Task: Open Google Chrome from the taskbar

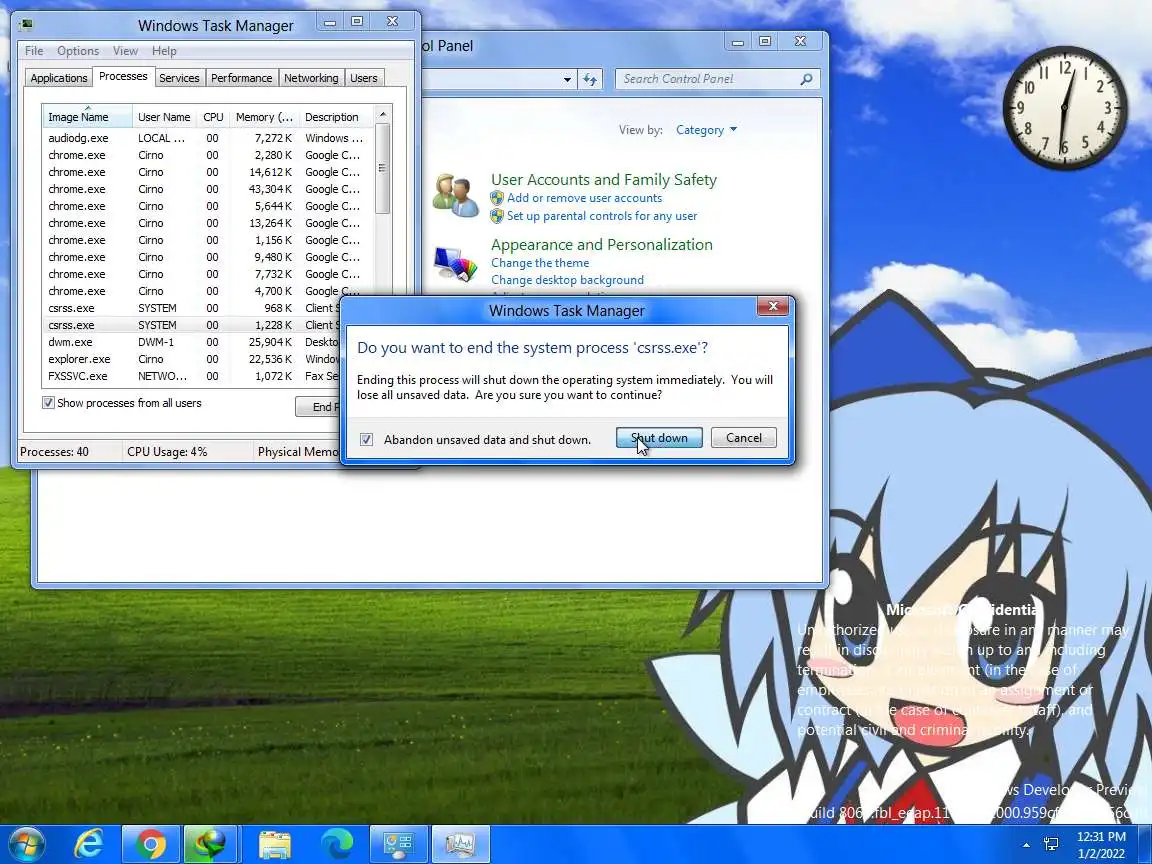Action: 150,844
